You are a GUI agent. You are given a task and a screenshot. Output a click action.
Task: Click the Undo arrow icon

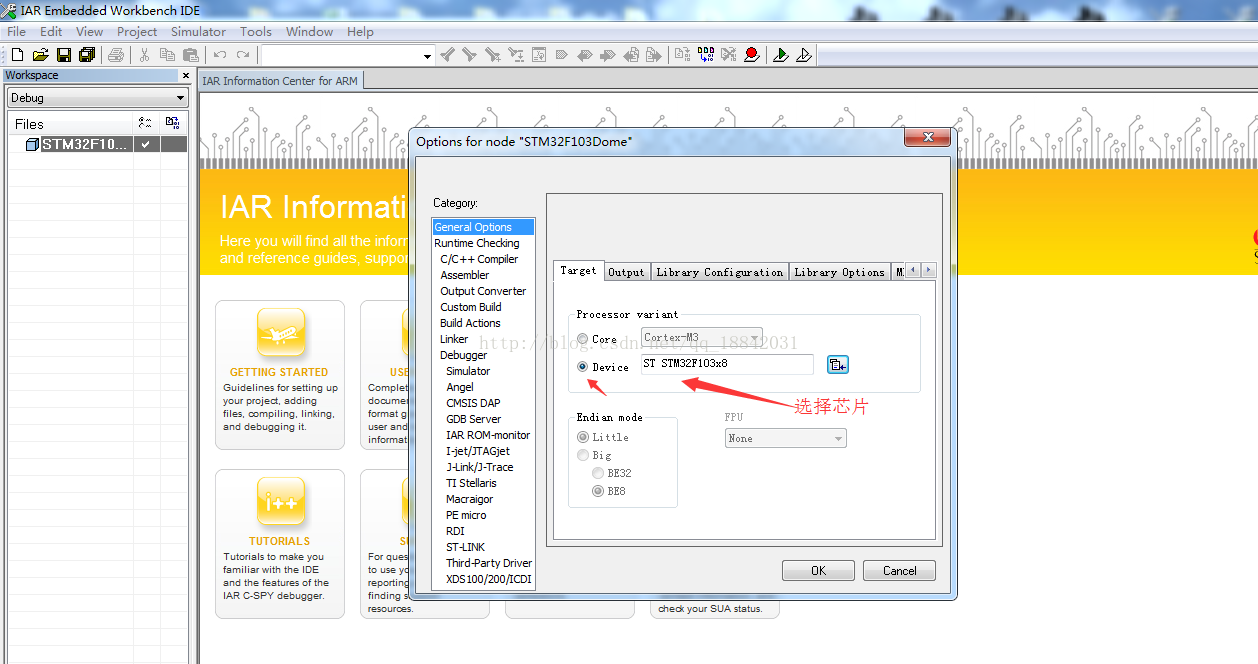coord(220,55)
